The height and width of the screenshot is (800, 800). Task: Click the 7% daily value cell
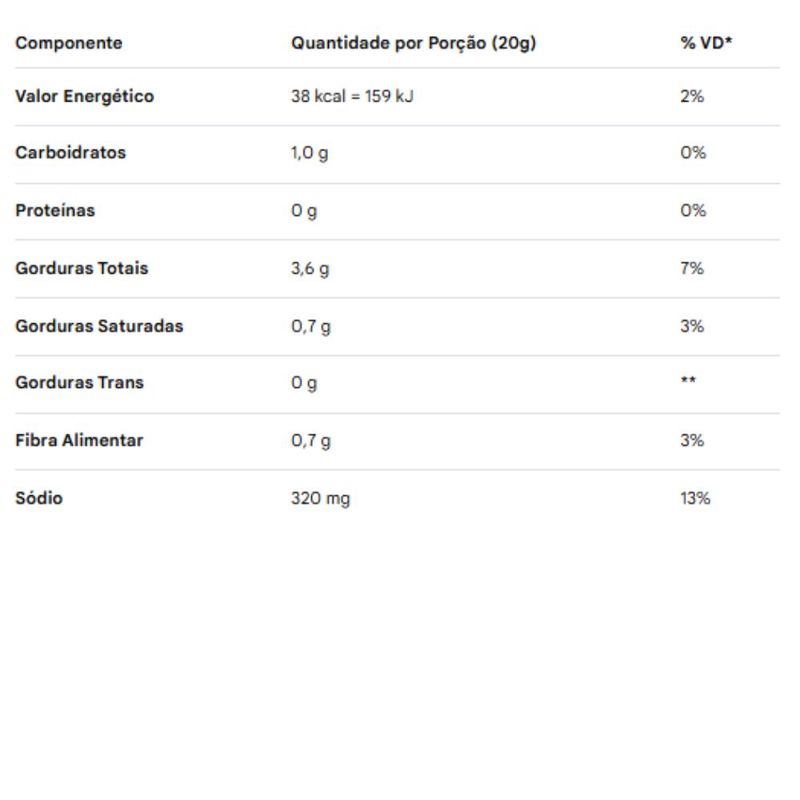tap(692, 268)
